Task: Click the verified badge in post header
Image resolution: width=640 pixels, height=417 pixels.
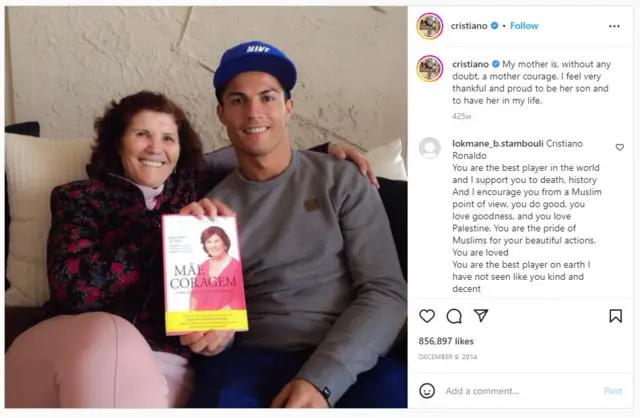Action: [494, 26]
